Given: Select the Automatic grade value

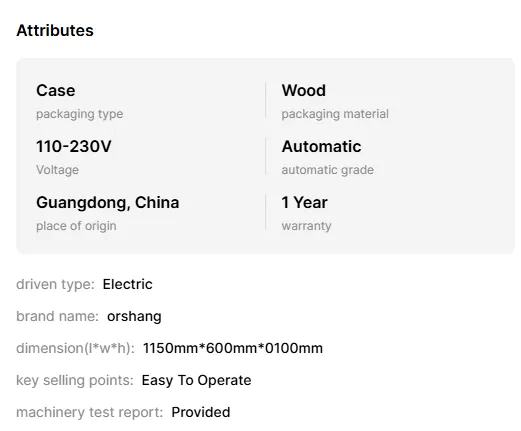Looking at the screenshot, I should 321,146.
